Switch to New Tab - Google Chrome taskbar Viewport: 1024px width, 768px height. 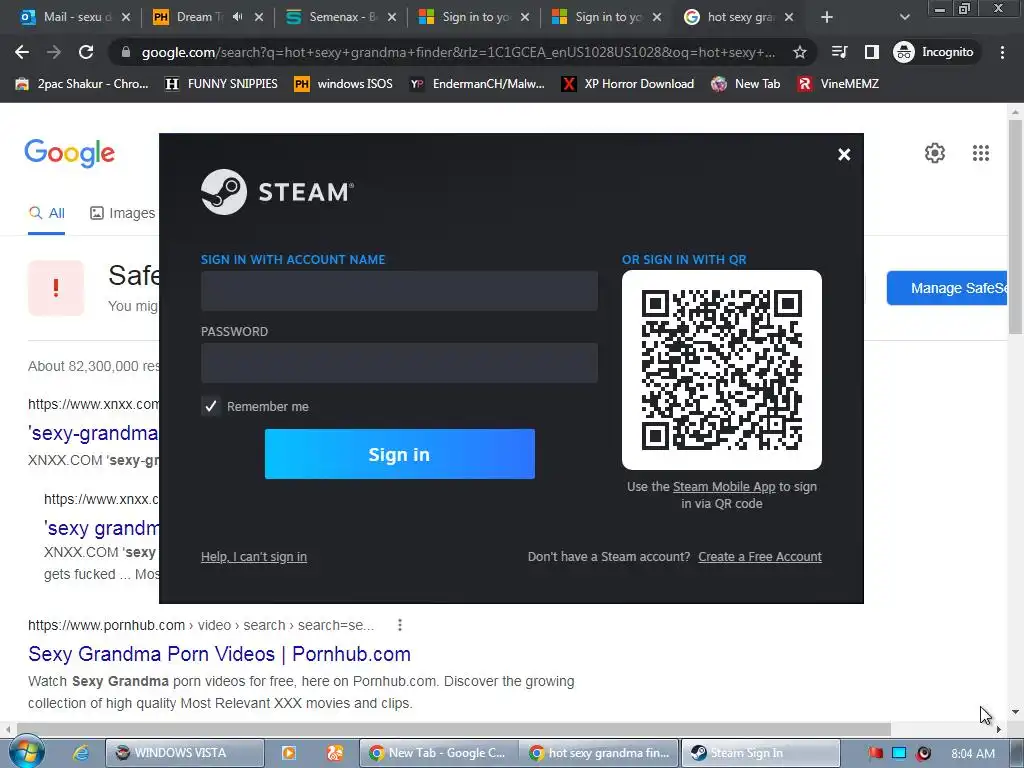click(x=439, y=753)
